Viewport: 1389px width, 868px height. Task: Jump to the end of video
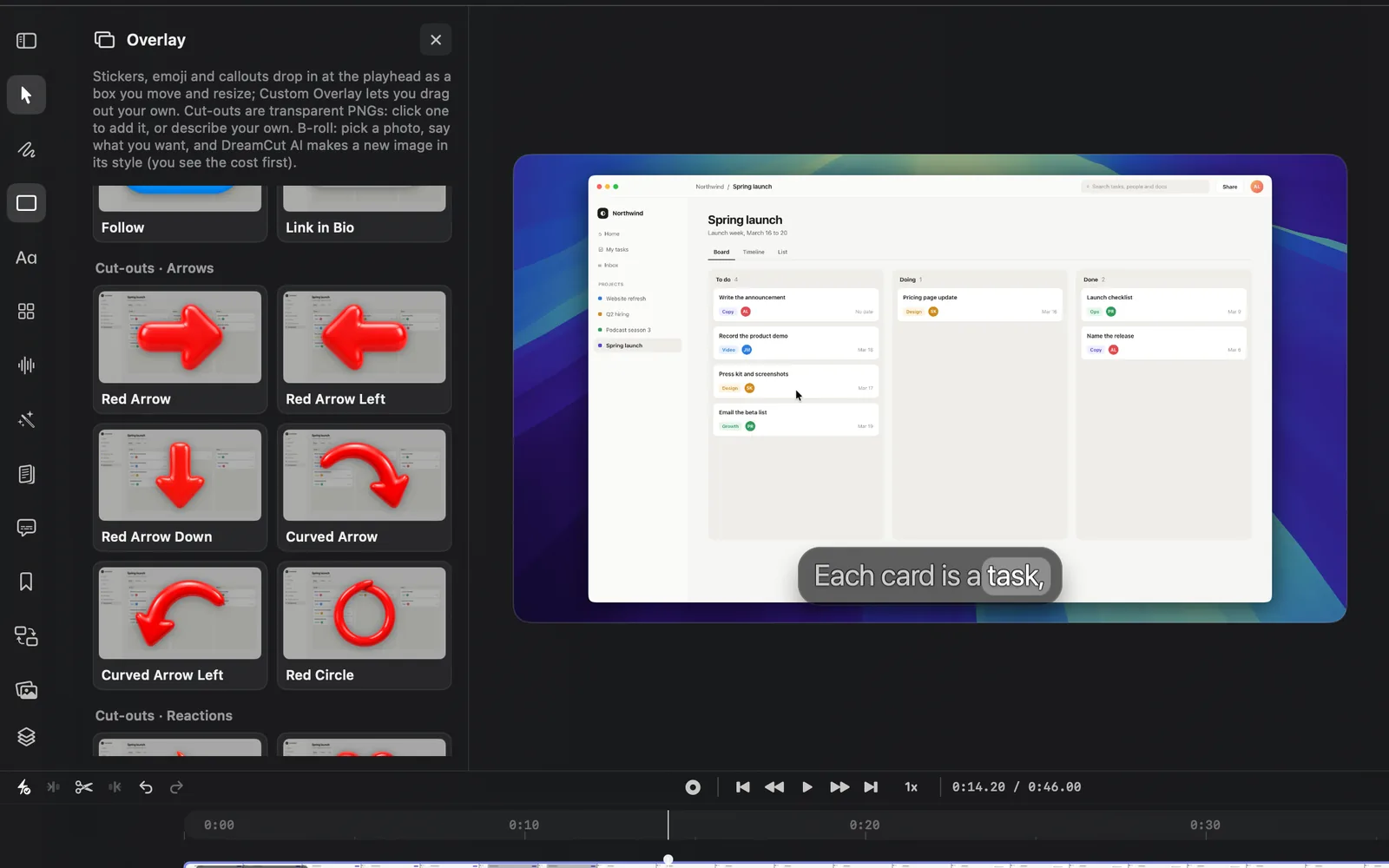[871, 787]
